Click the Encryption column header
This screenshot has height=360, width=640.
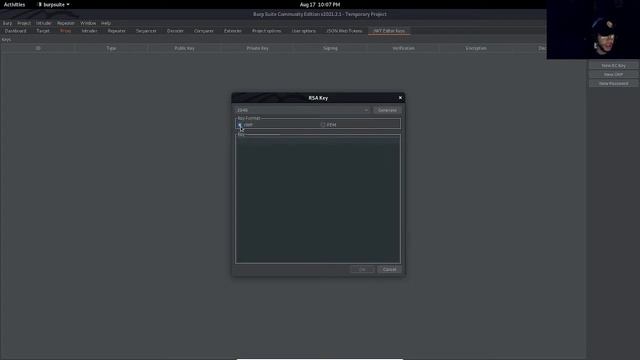476,48
